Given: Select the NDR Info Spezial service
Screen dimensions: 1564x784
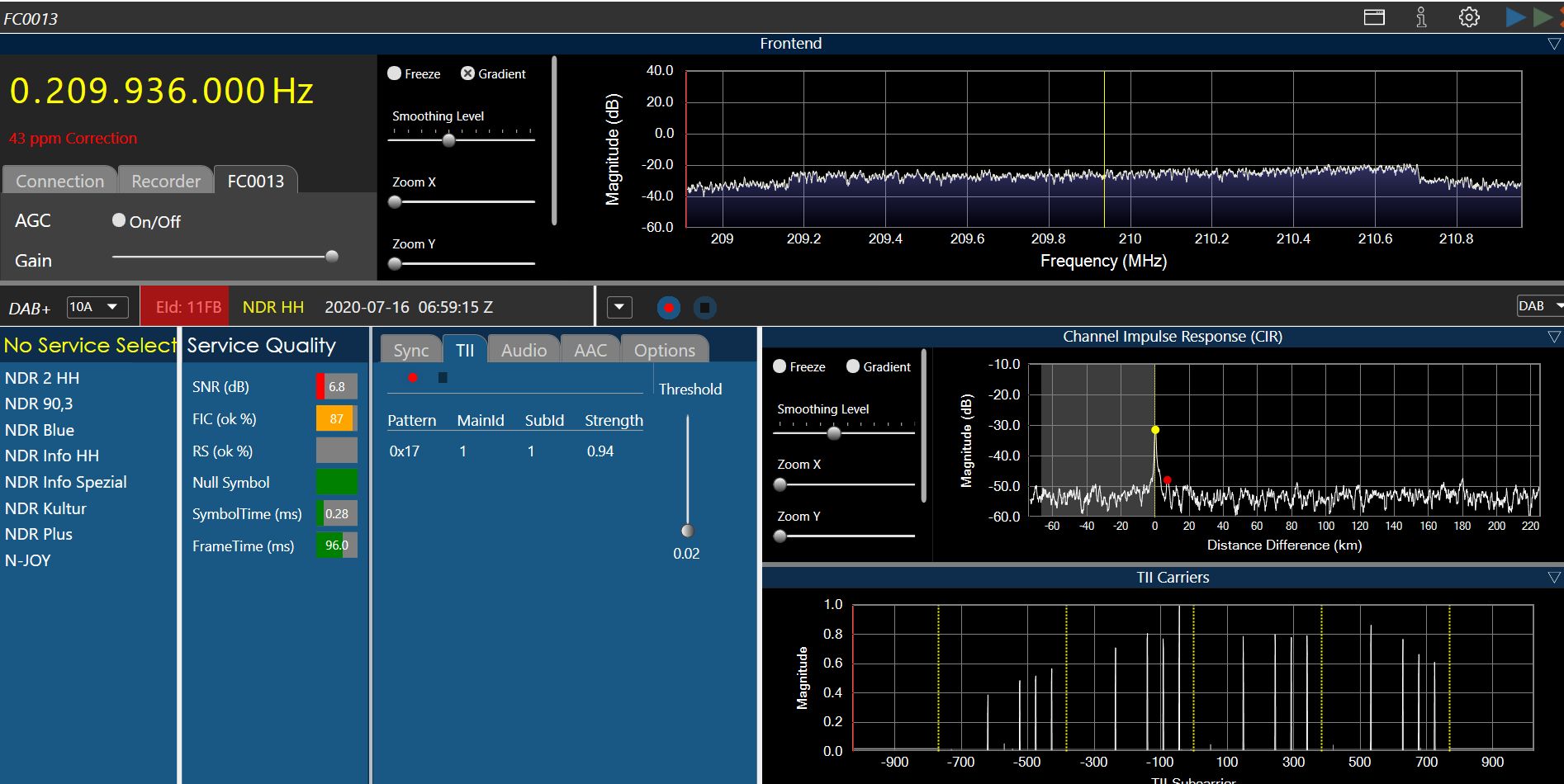Looking at the screenshot, I should (66, 482).
